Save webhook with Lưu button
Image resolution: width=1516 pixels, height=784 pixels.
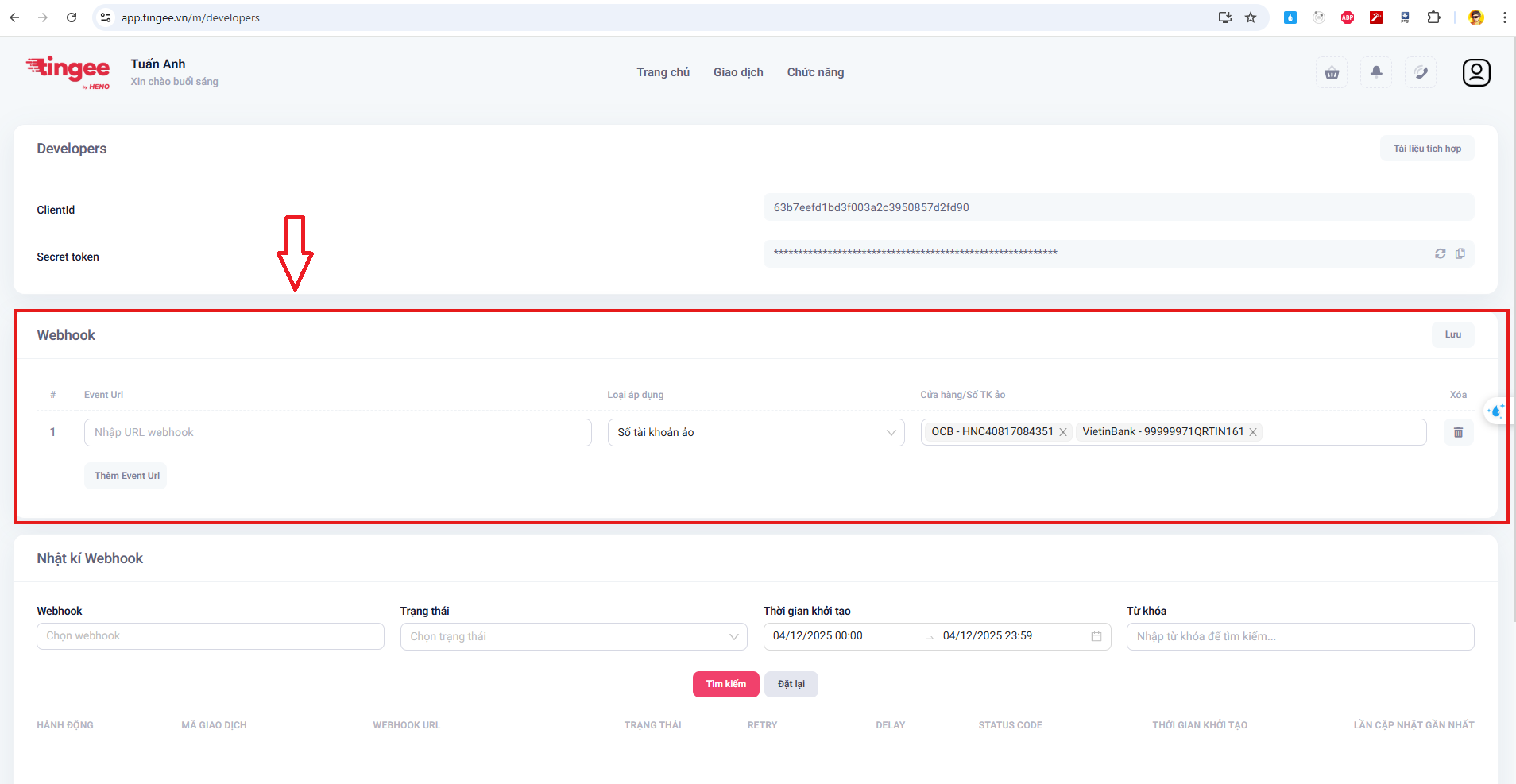tap(1452, 334)
